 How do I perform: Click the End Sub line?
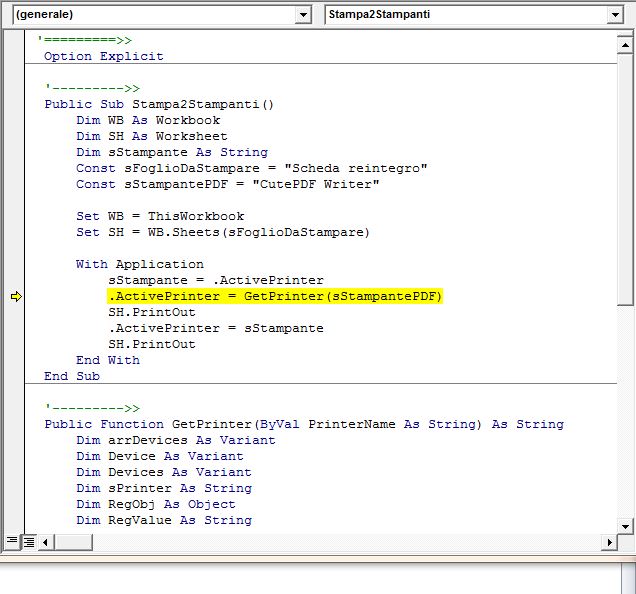click(x=72, y=376)
